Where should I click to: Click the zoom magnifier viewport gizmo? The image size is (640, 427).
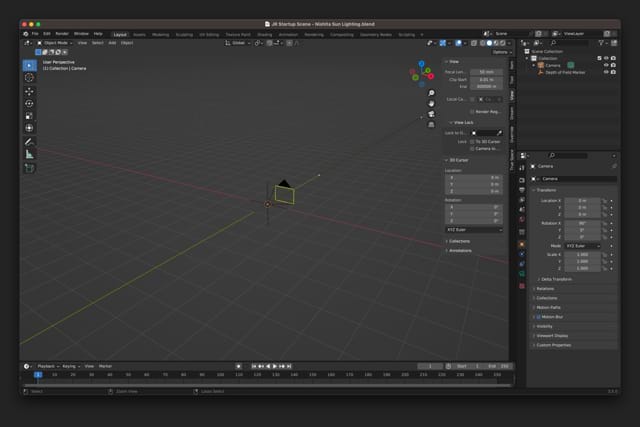(431, 94)
